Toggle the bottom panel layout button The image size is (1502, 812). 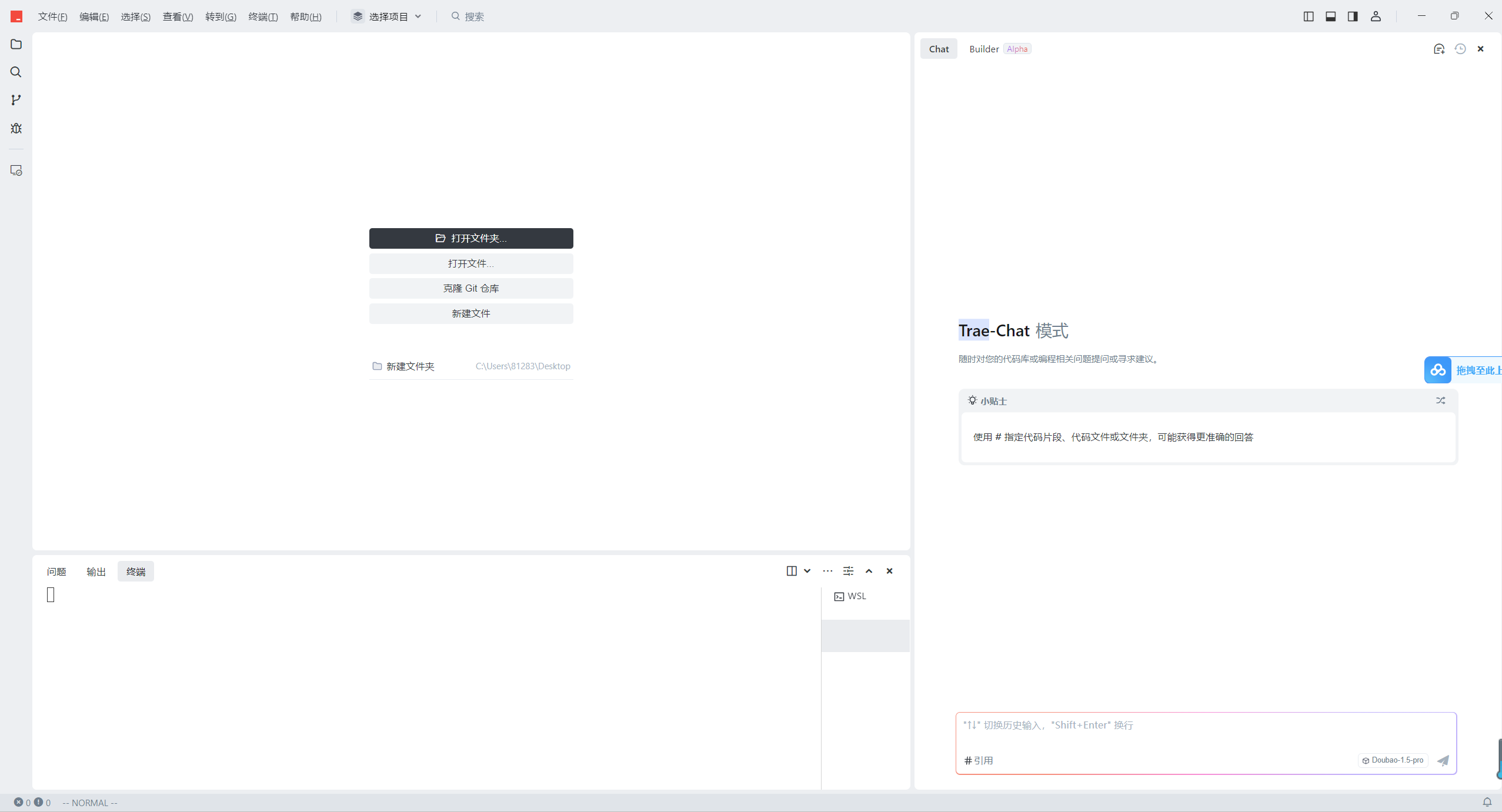1330,16
